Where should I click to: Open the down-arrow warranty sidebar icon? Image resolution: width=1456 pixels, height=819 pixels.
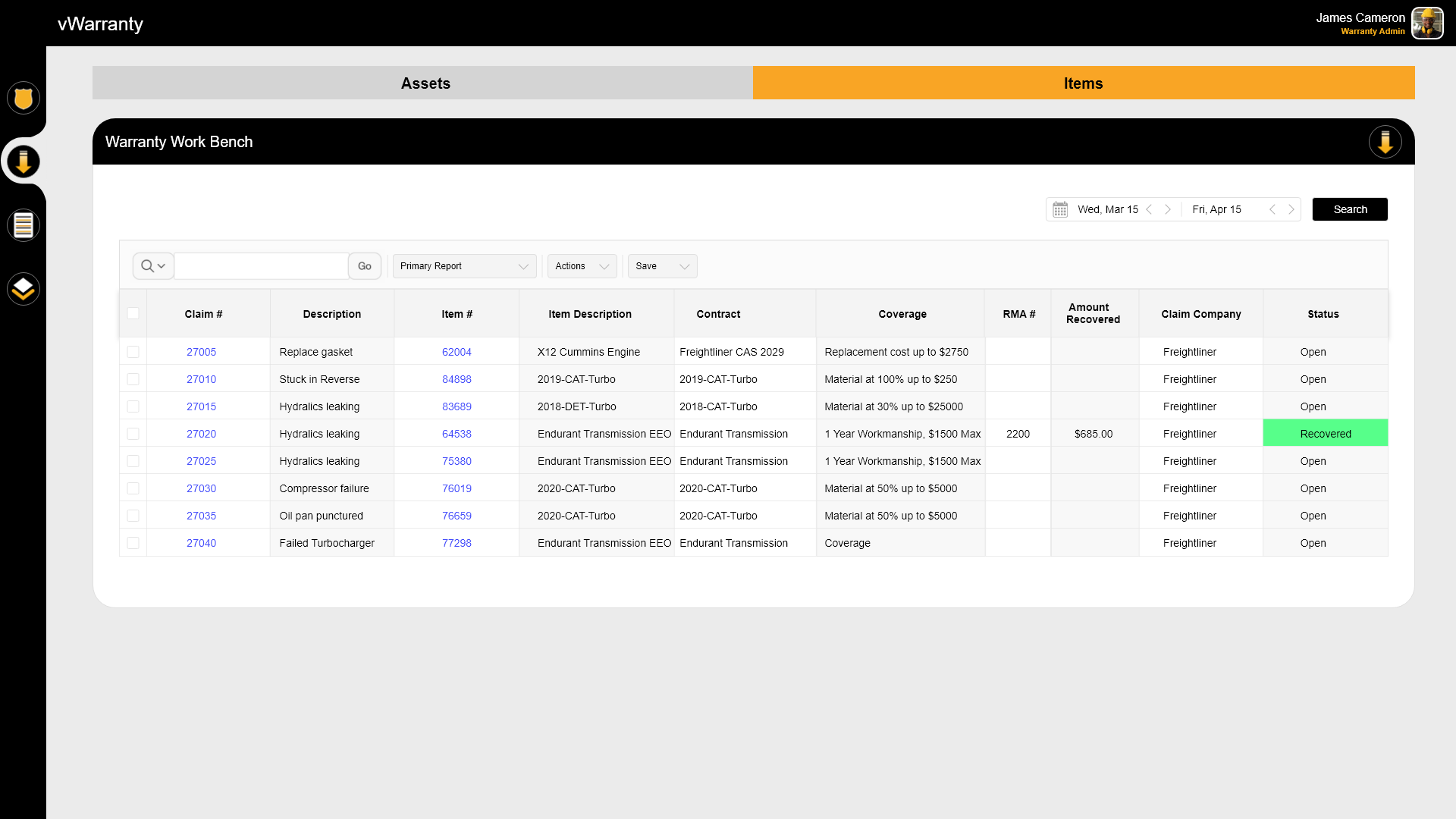[x=24, y=162]
